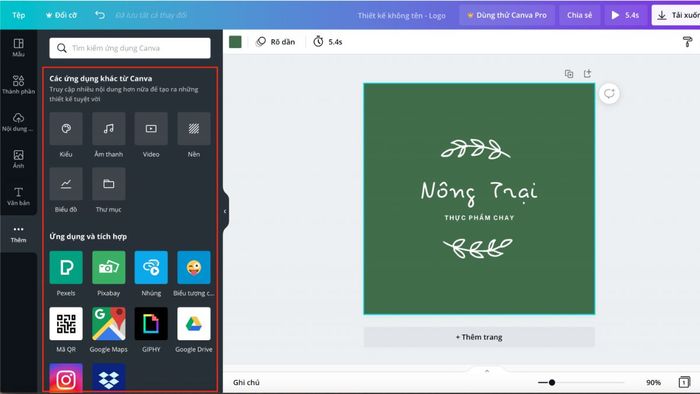Viewport: 700px width, 394px height.
Task: Play the 5.4s presentation preview
Action: coord(625,15)
